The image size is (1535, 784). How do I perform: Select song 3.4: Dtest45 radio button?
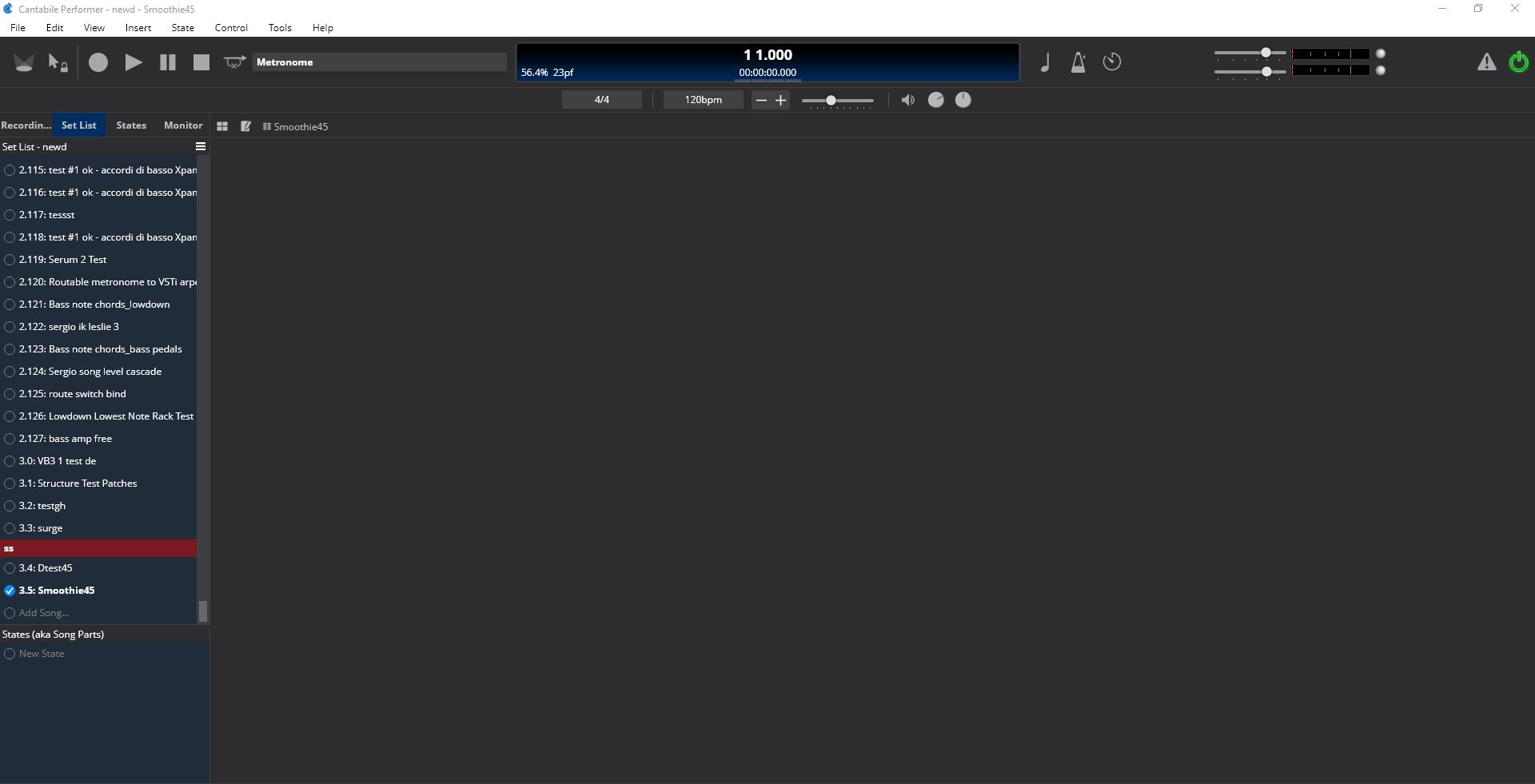pyautogui.click(x=10, y=568)
